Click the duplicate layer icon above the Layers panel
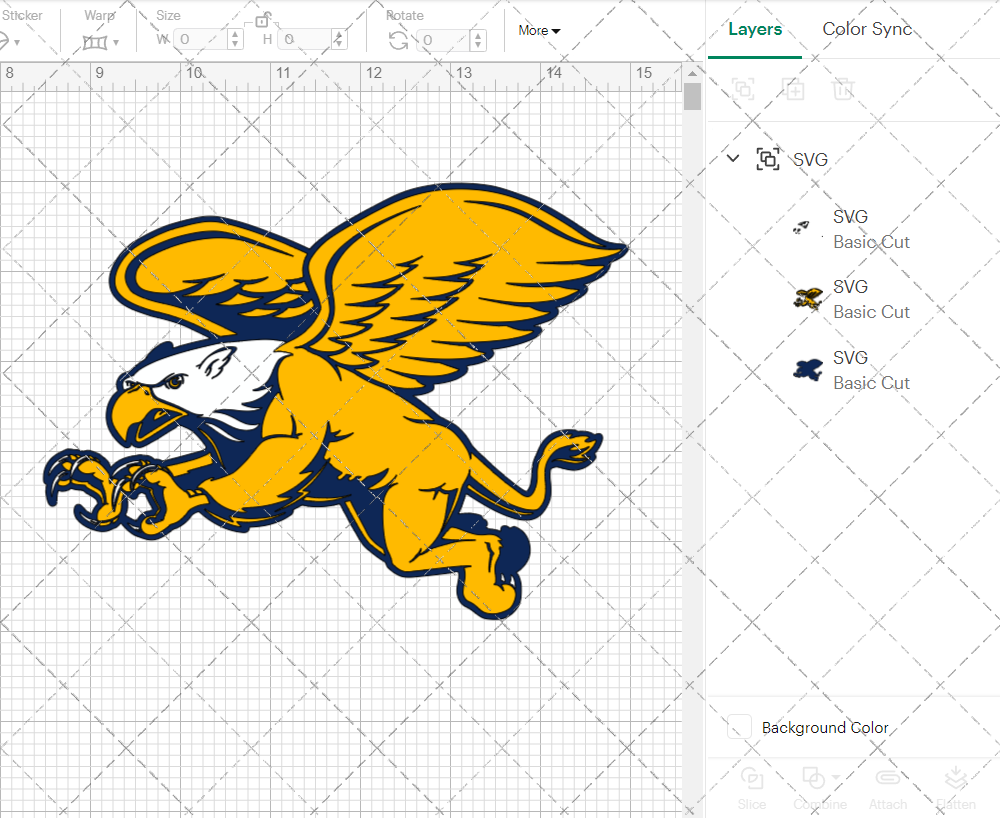 click(x=794, y=89)
